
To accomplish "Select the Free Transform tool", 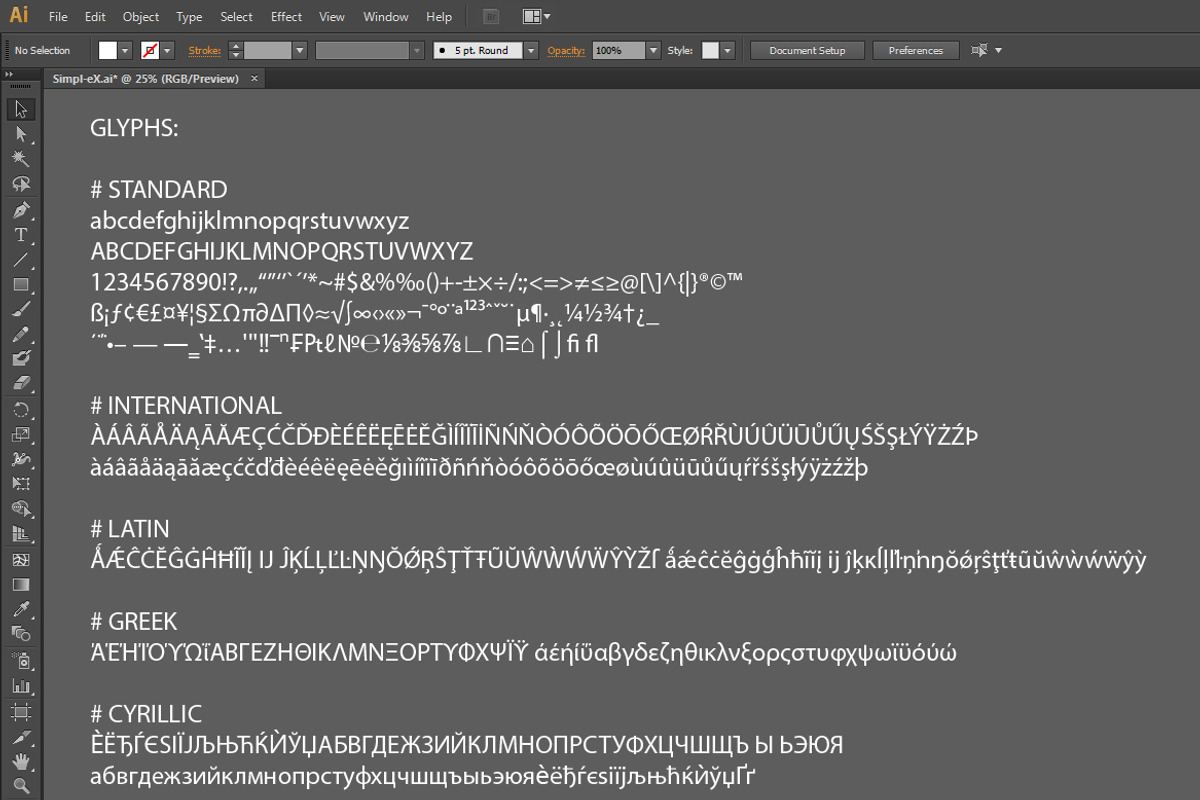I will tap(21, 485).
